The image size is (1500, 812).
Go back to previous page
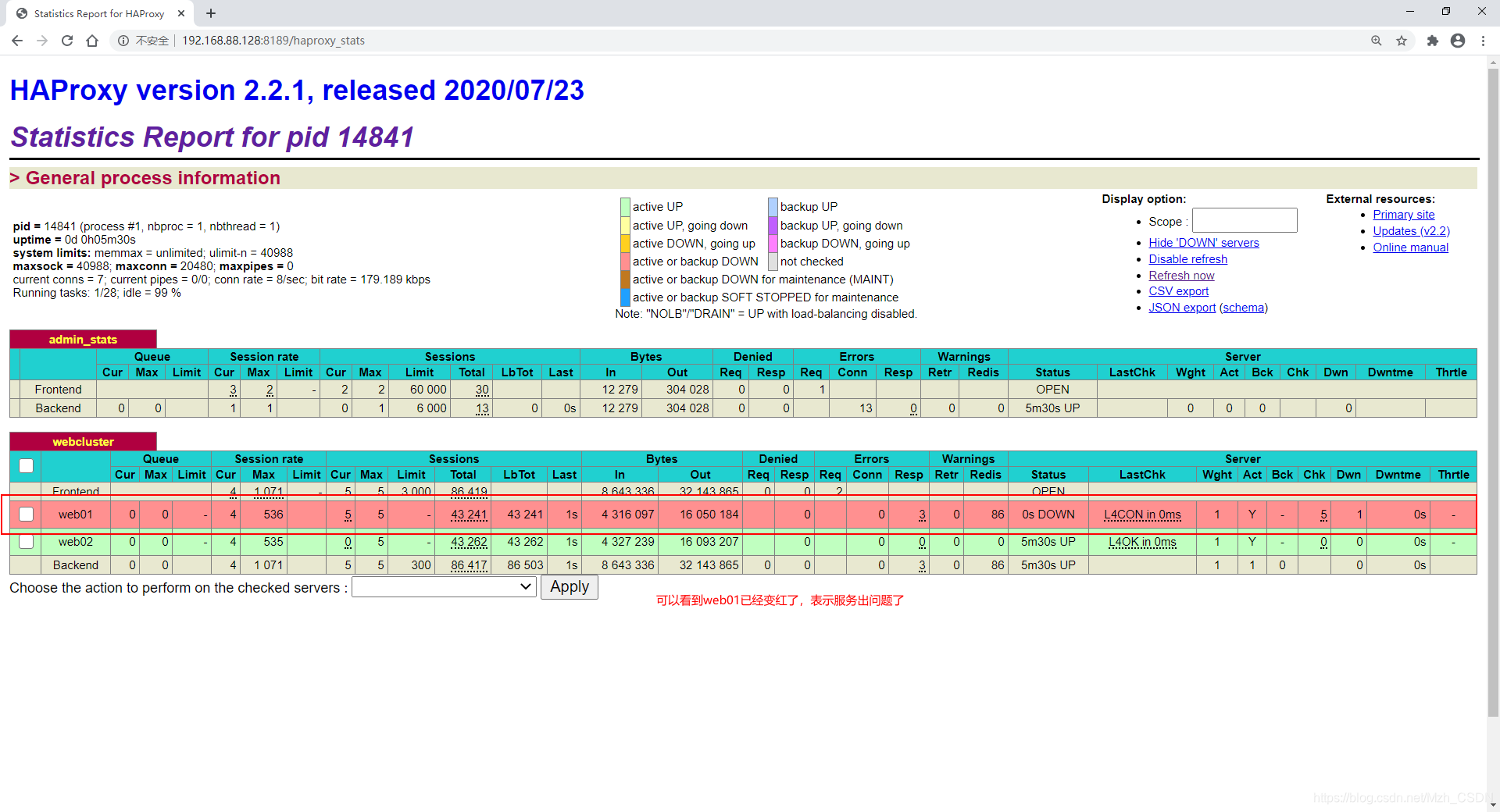[17, 41]
